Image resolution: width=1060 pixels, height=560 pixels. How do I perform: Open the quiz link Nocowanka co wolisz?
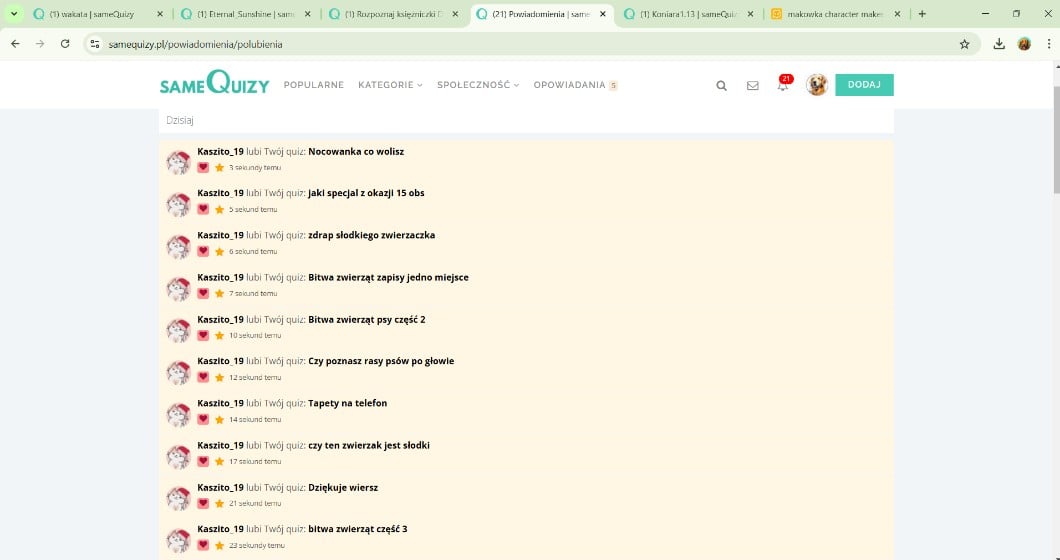pyautogui.click(x=356, y=152)
